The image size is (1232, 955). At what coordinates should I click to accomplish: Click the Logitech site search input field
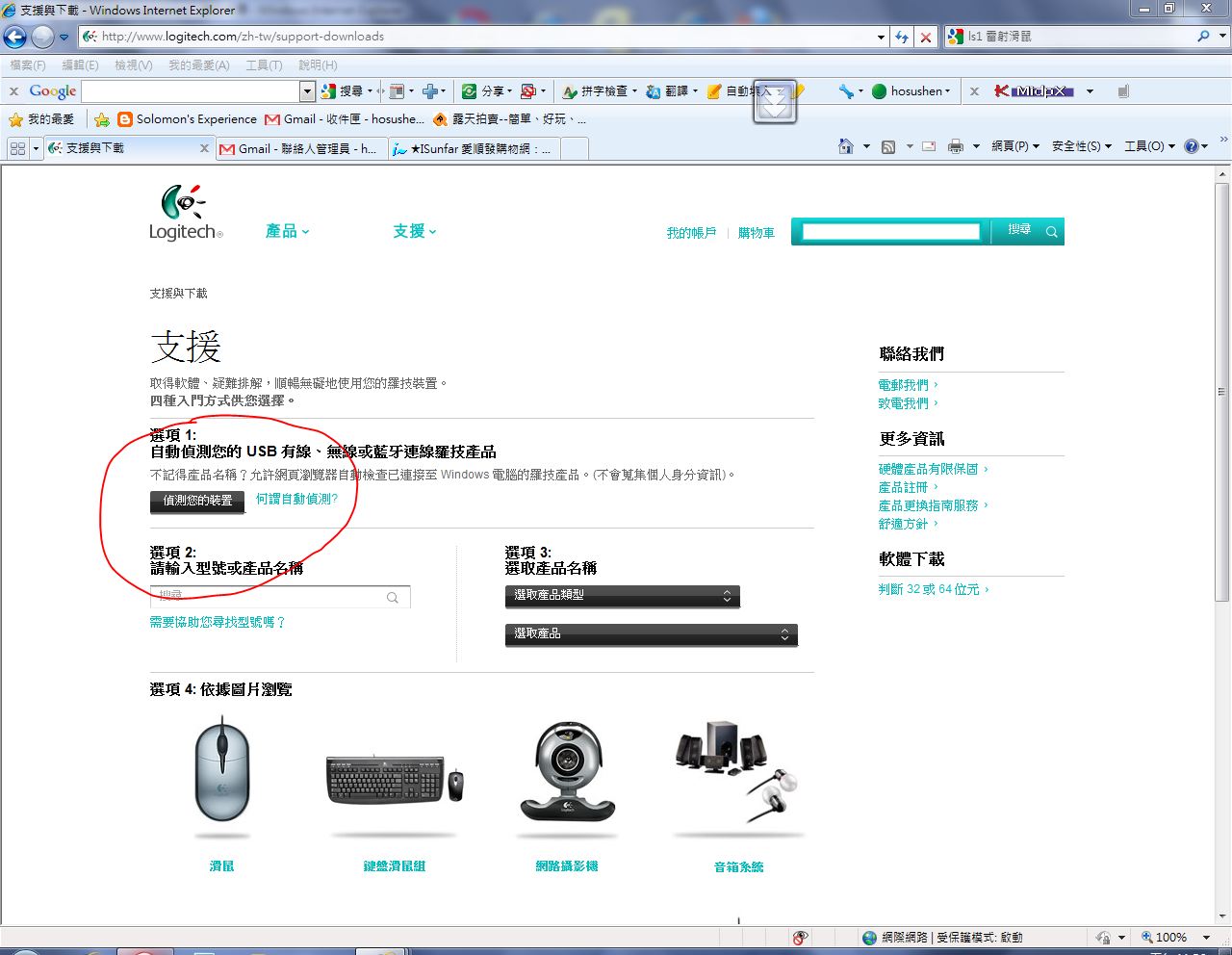coord(890,231)
